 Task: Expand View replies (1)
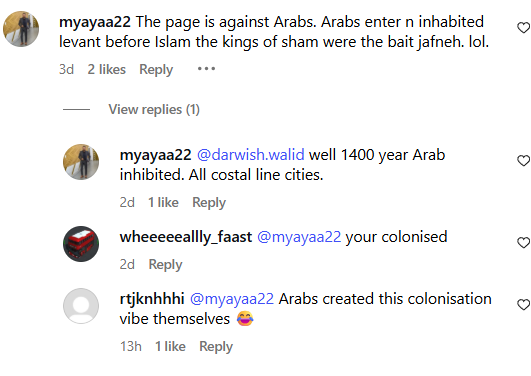point(154,109)
